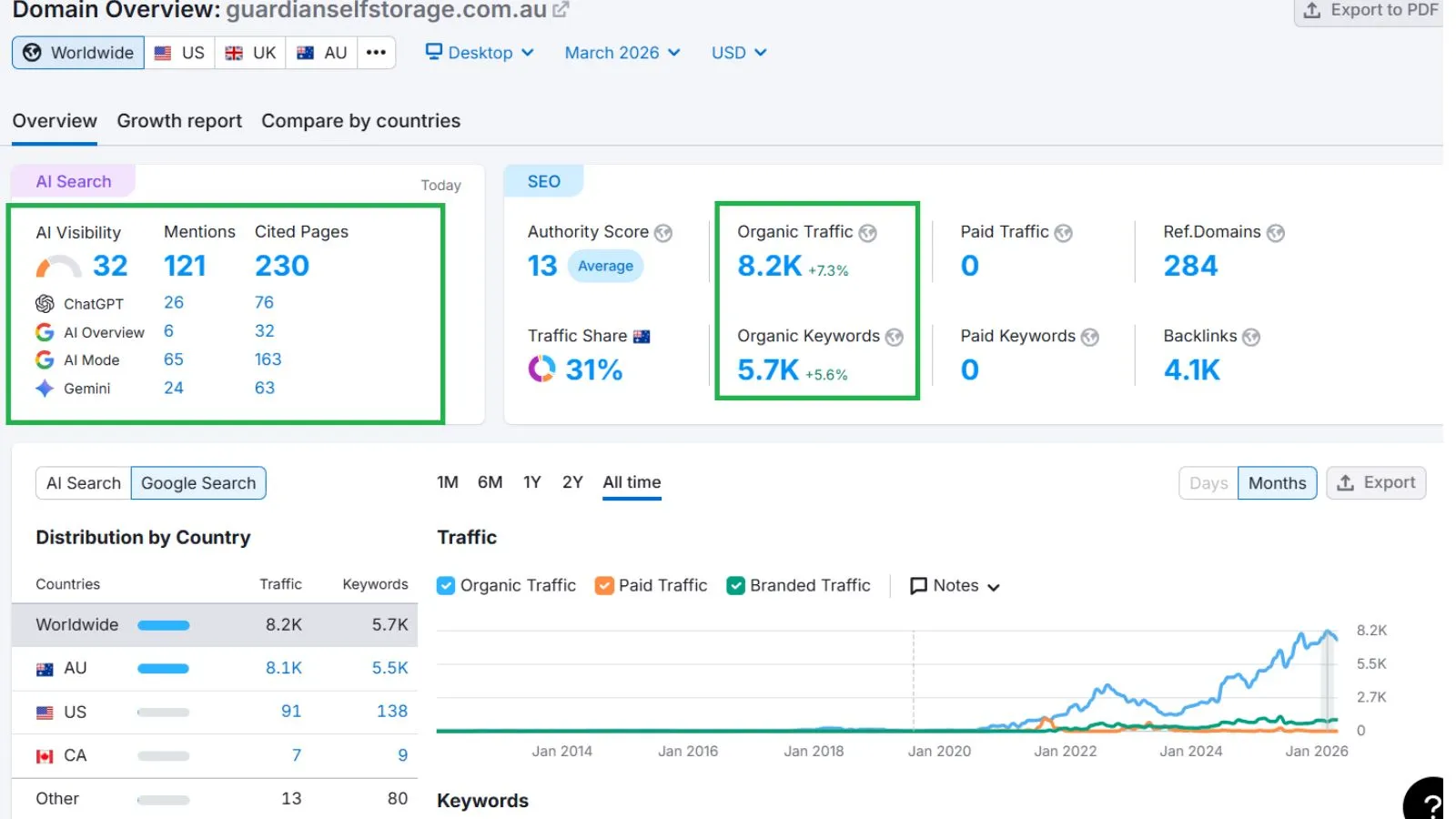This screenshot has height=819, width=1456.
Task: Click the Australian flag beside Traffic Share
Action: click(642, 337)
